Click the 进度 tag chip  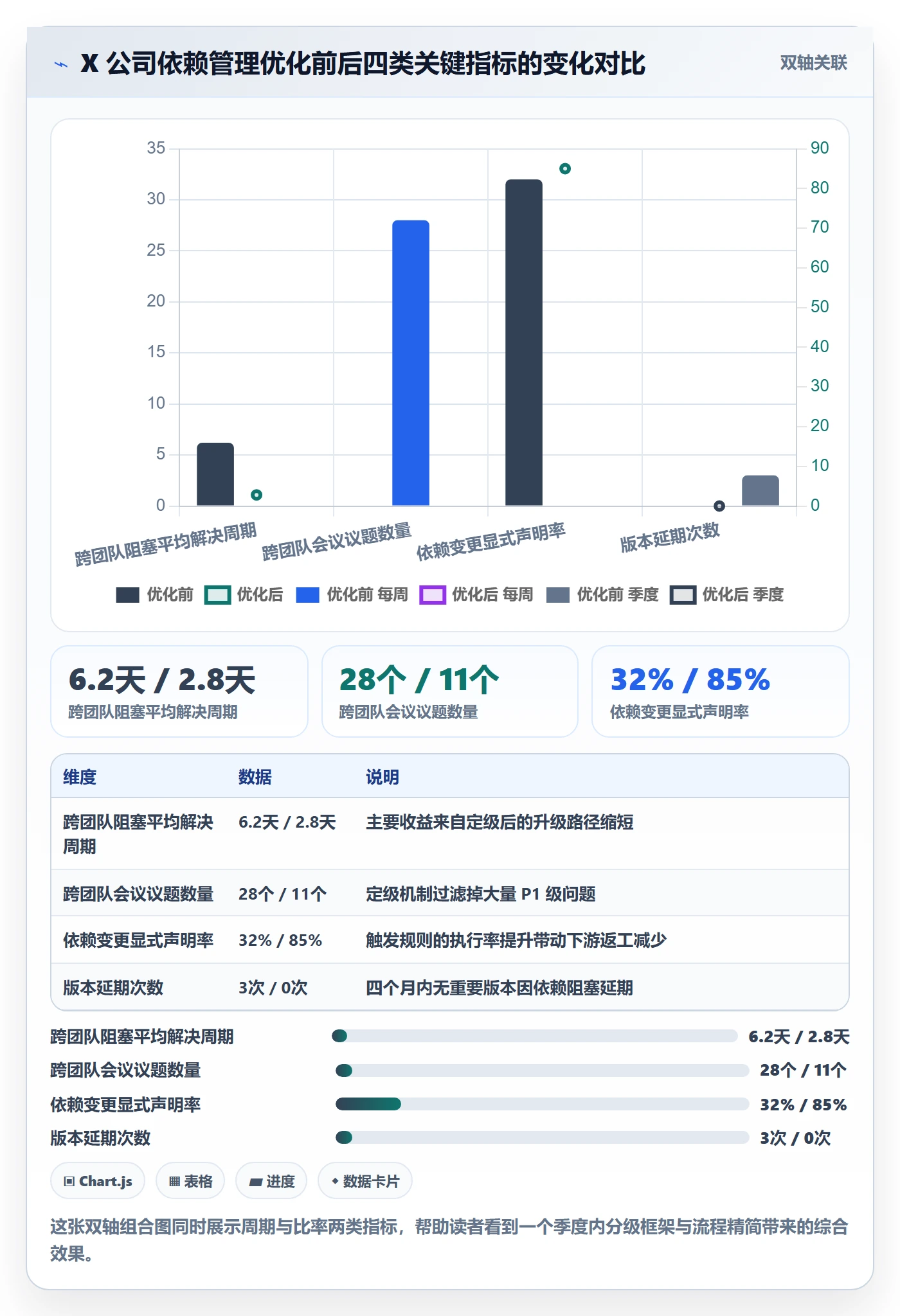[x=271, y=1181]
